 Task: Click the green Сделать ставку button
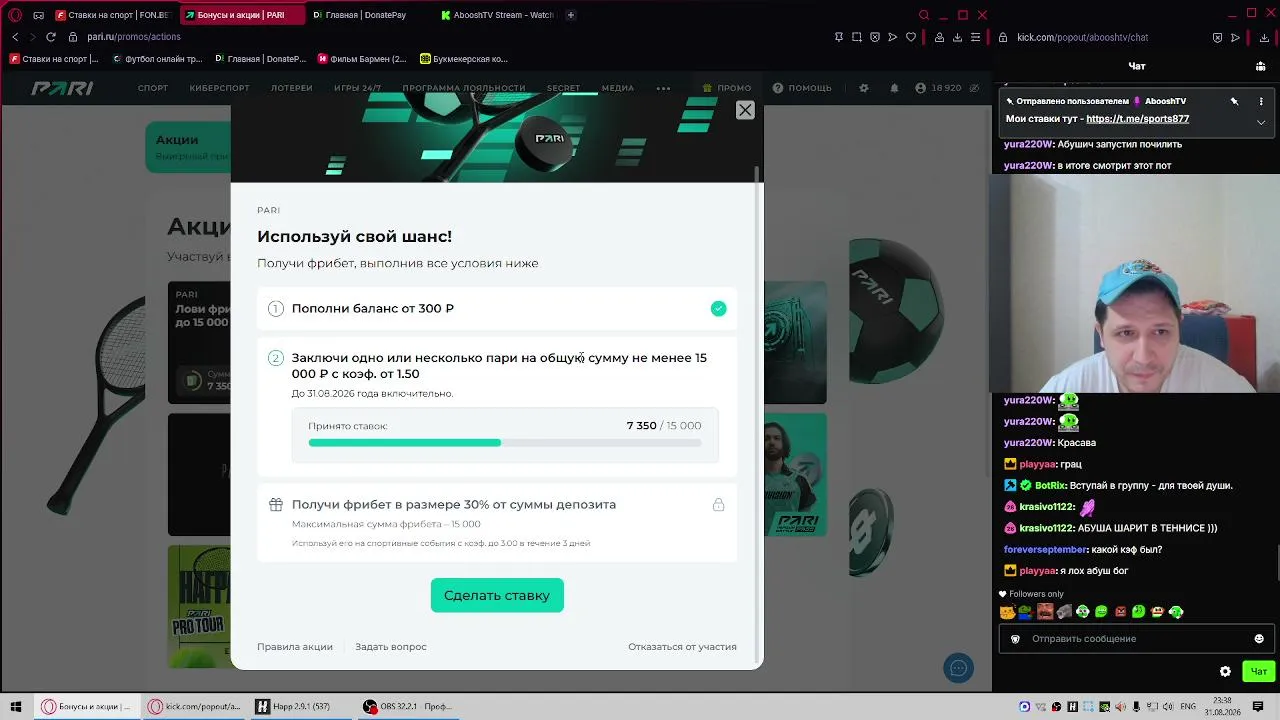(497, 595)
